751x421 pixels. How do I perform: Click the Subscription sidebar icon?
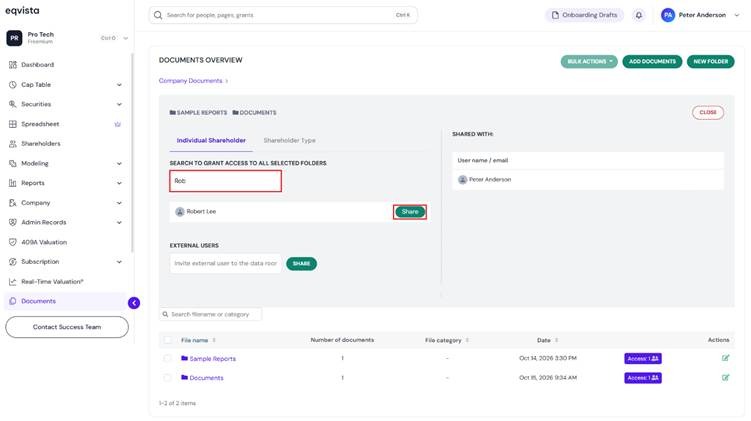[x=13, y=262]
